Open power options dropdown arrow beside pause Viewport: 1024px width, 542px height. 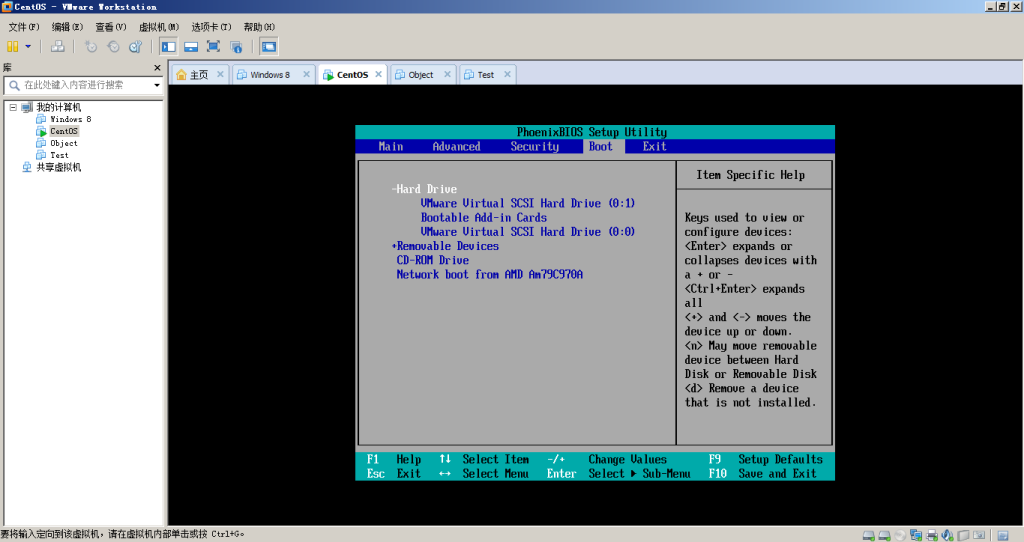[28, 46]
